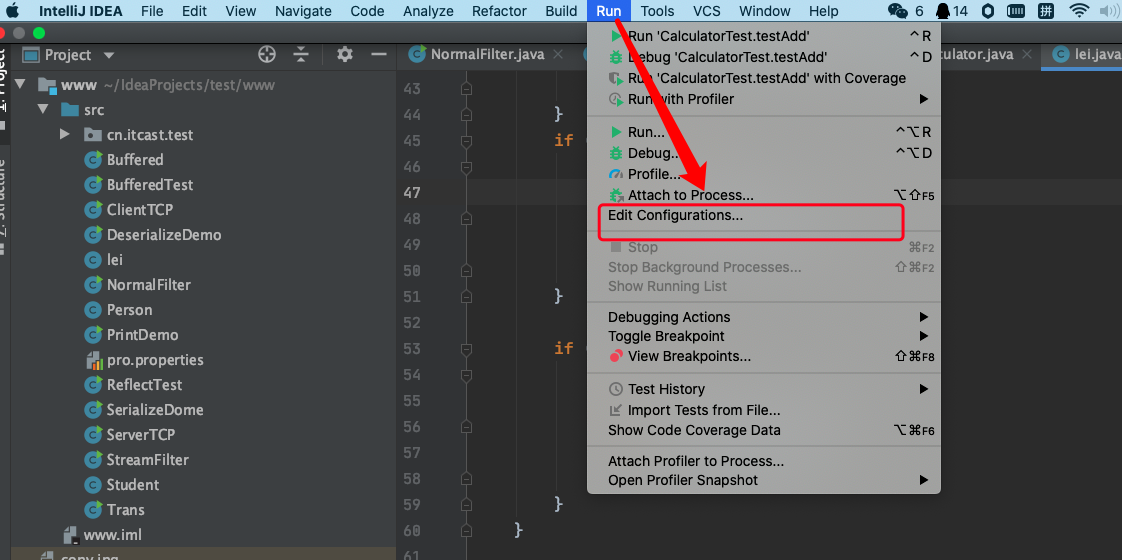Close the NormalFilter.java tab
Image resolution: width=1122 pixels, height=560 pixels.
[x=558, y=54]
